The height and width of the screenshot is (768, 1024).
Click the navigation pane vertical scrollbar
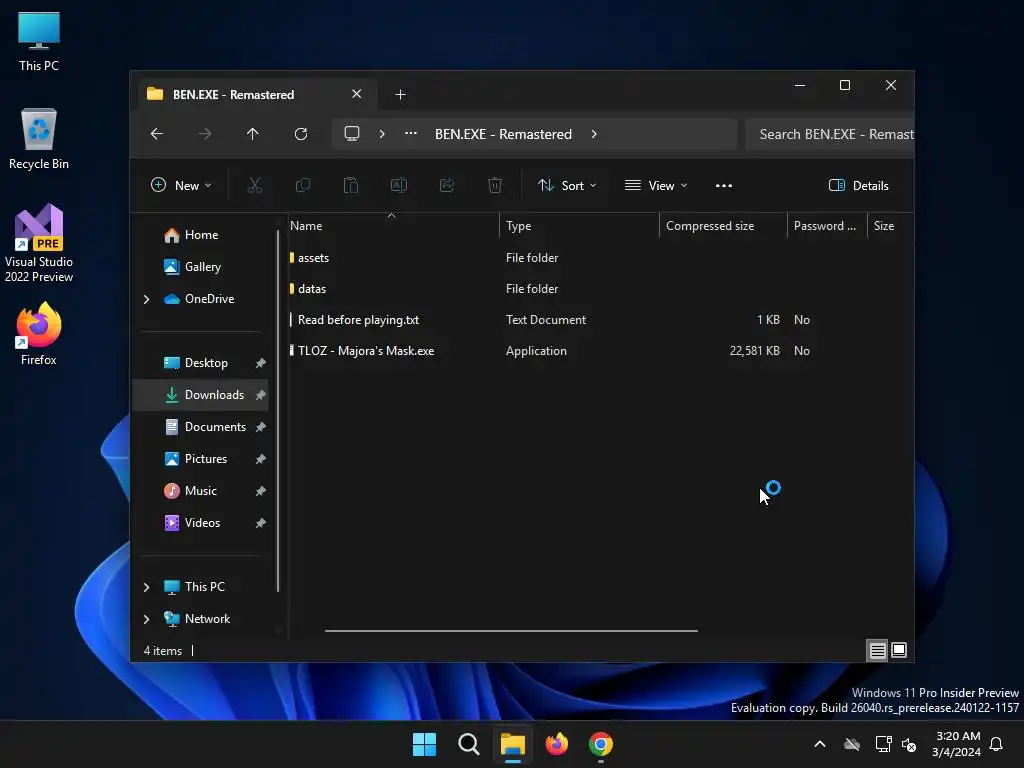(x=278, y=411)
